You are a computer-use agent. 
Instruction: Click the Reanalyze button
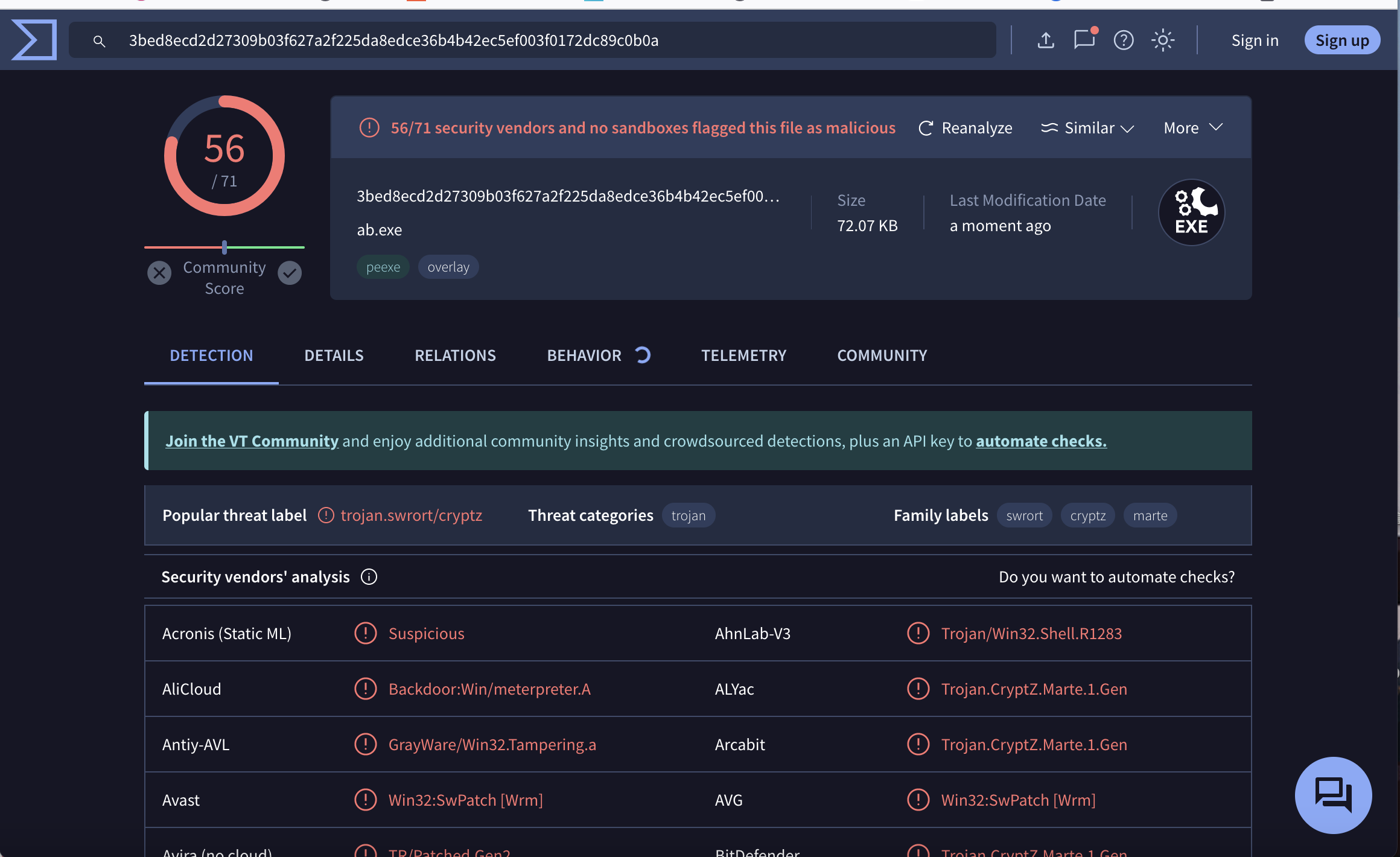coord(965,128)
